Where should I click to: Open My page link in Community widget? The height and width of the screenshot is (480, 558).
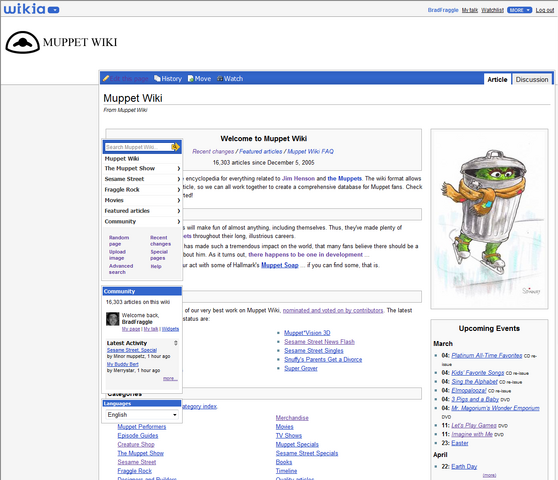point(131,329)
